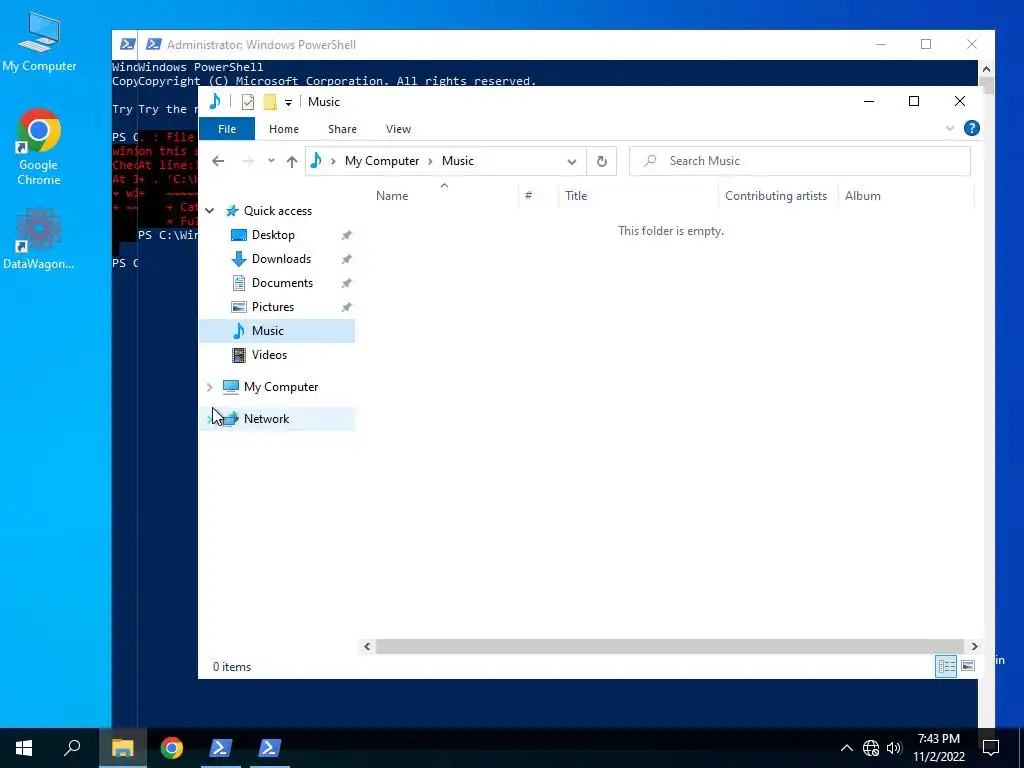Switch to the Share ribbon tab
The image size is (1024, 768).
click(x=342, y=129)
